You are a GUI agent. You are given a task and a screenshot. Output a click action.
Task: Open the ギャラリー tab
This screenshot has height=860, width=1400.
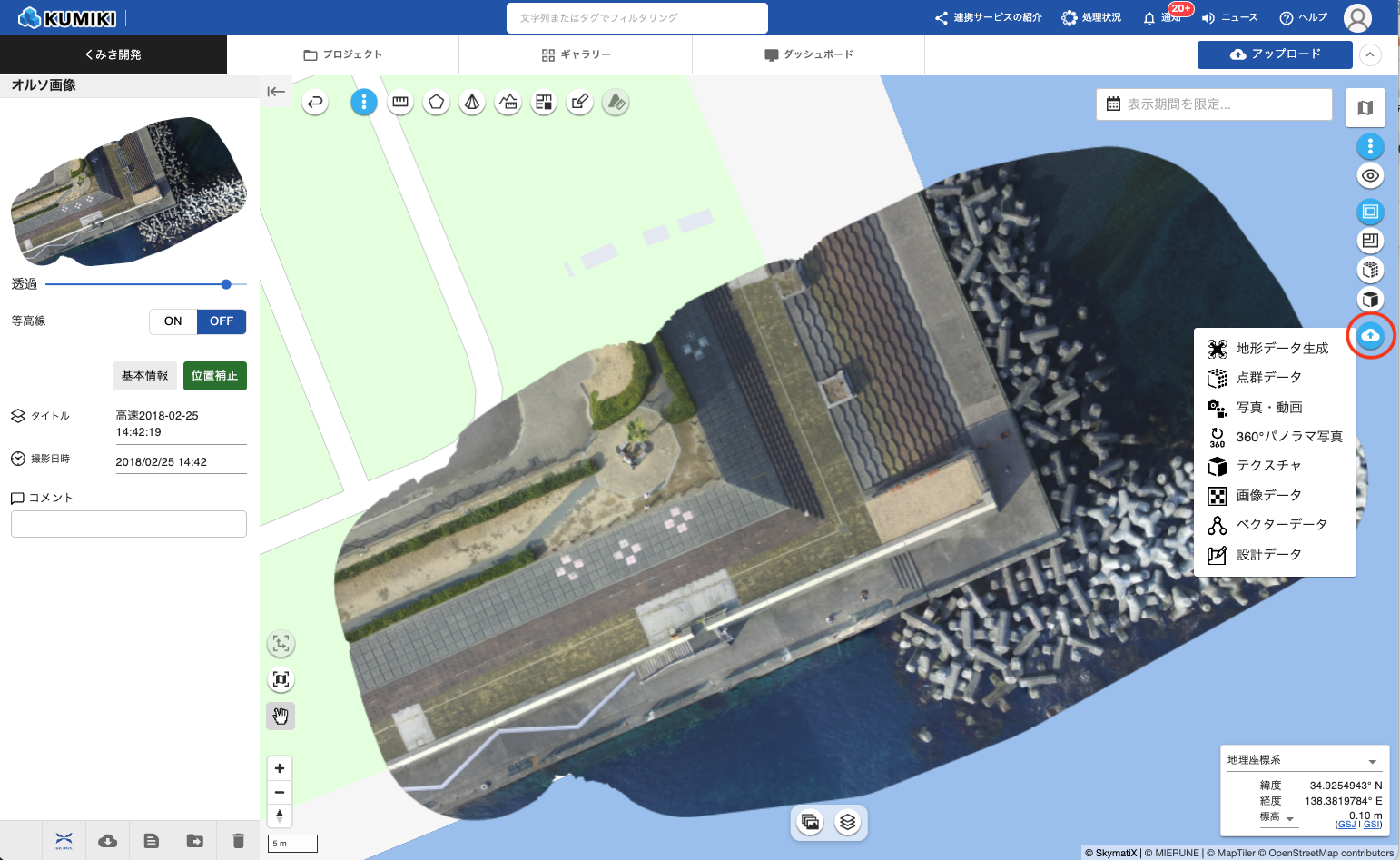point(576,54)
